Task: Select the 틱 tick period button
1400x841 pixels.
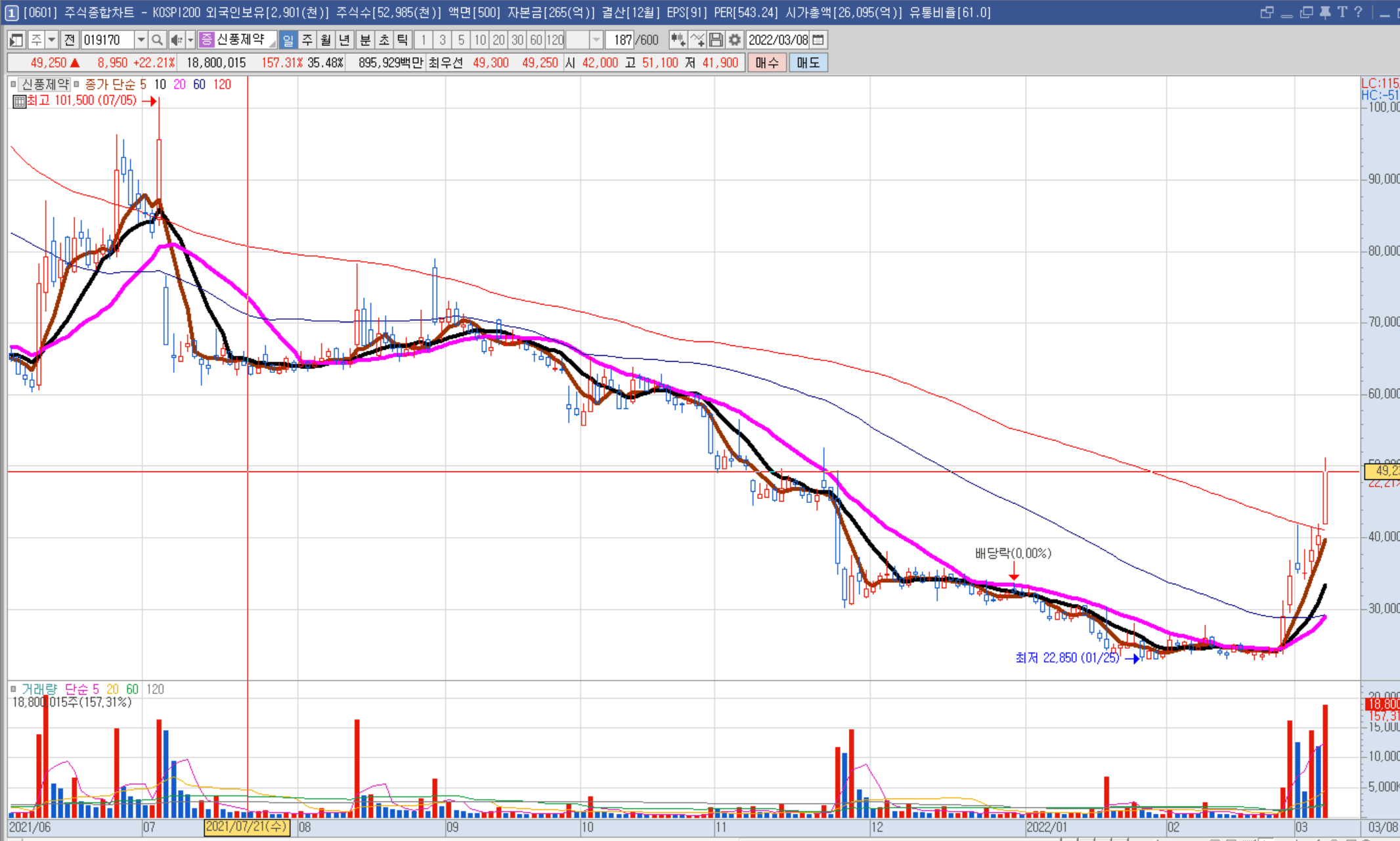Action: tap(403, 40)
